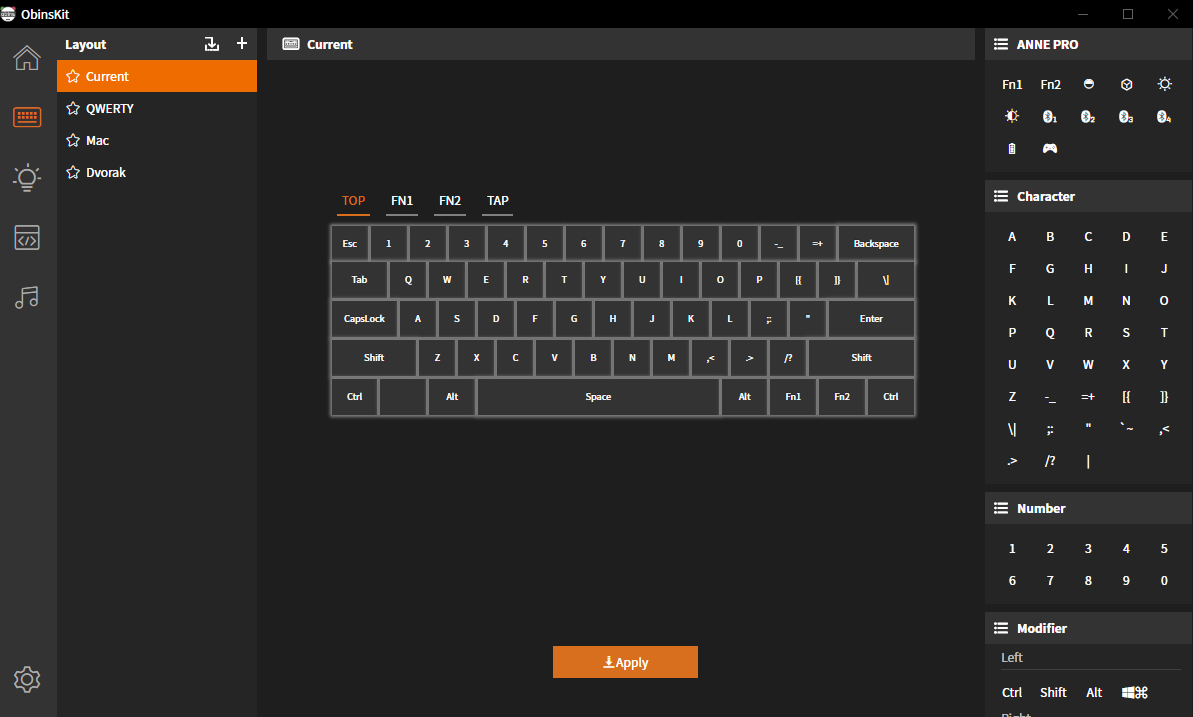Pick the sun brightness icon in ANNE PRO

(x=1165, y=84)
